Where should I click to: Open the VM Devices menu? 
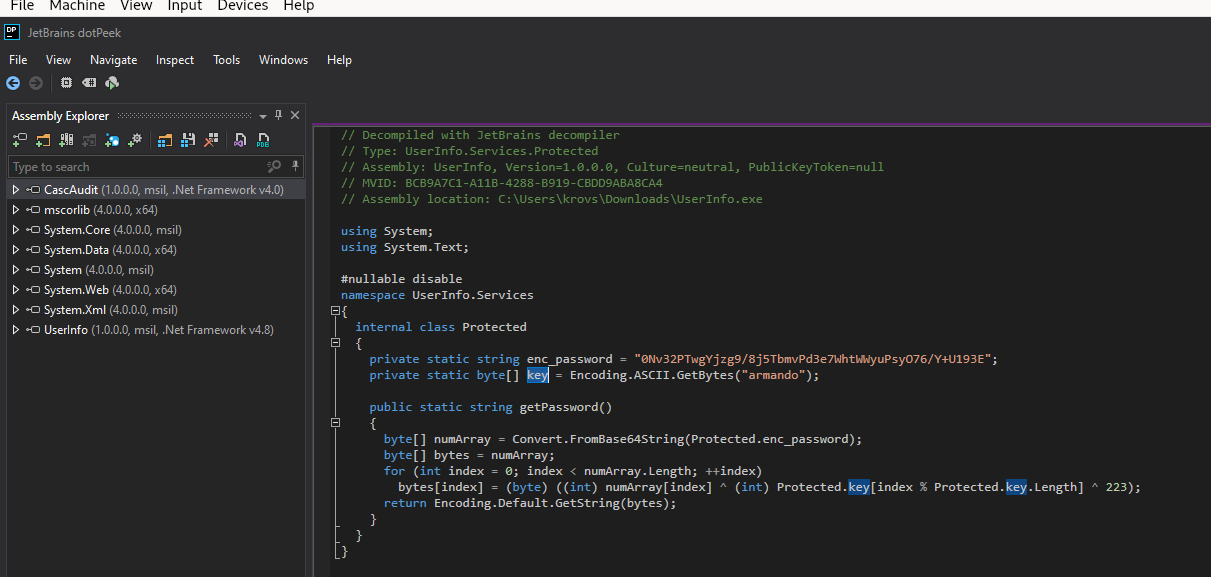[243, 6]
